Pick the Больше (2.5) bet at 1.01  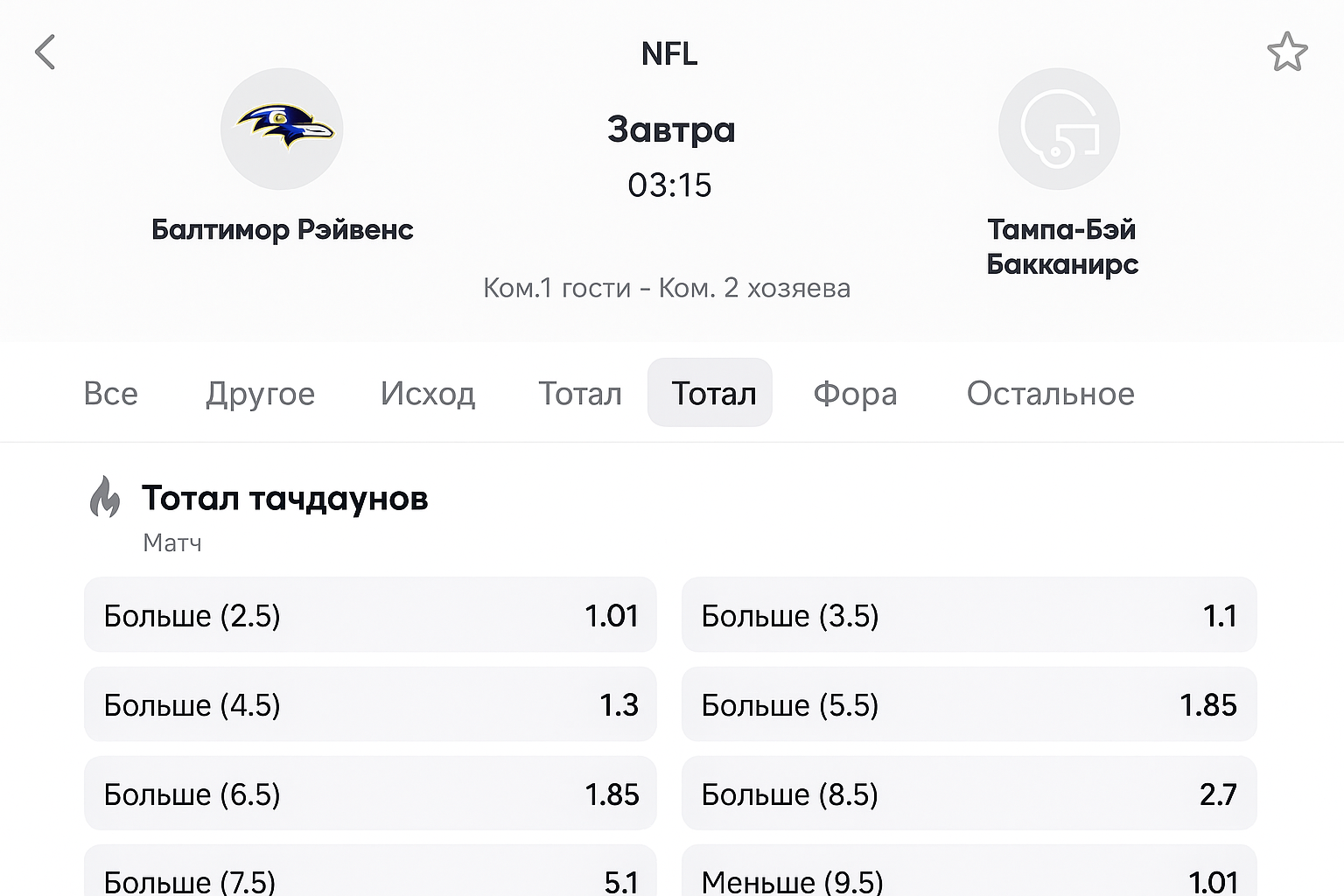point(370,615)
